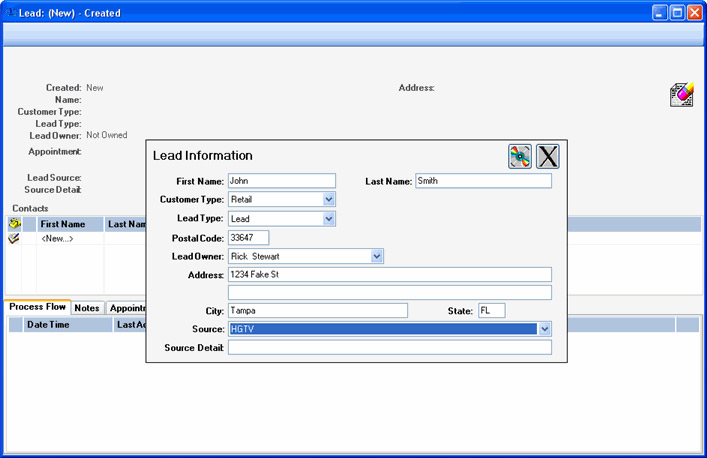Click the Date Time column header

(x=68, y=325)
